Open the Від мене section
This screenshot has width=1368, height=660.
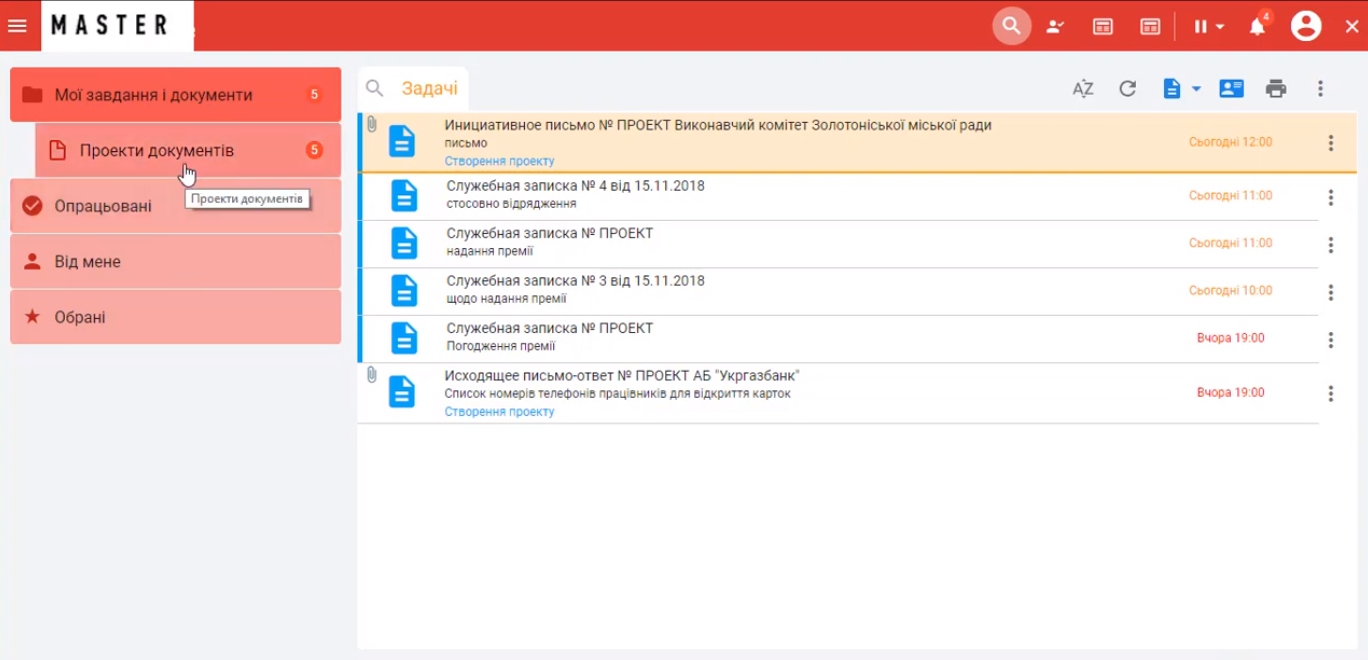click(175, 262)
